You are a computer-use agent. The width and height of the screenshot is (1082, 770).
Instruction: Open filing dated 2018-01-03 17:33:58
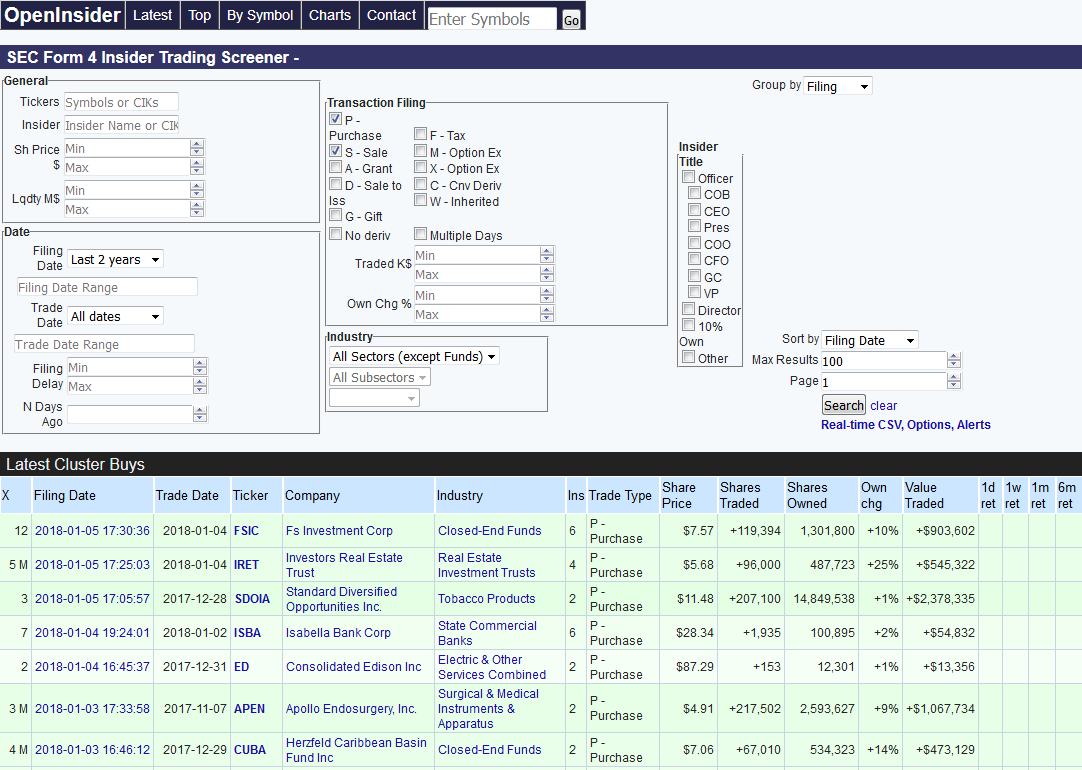(x=92, y=709)
